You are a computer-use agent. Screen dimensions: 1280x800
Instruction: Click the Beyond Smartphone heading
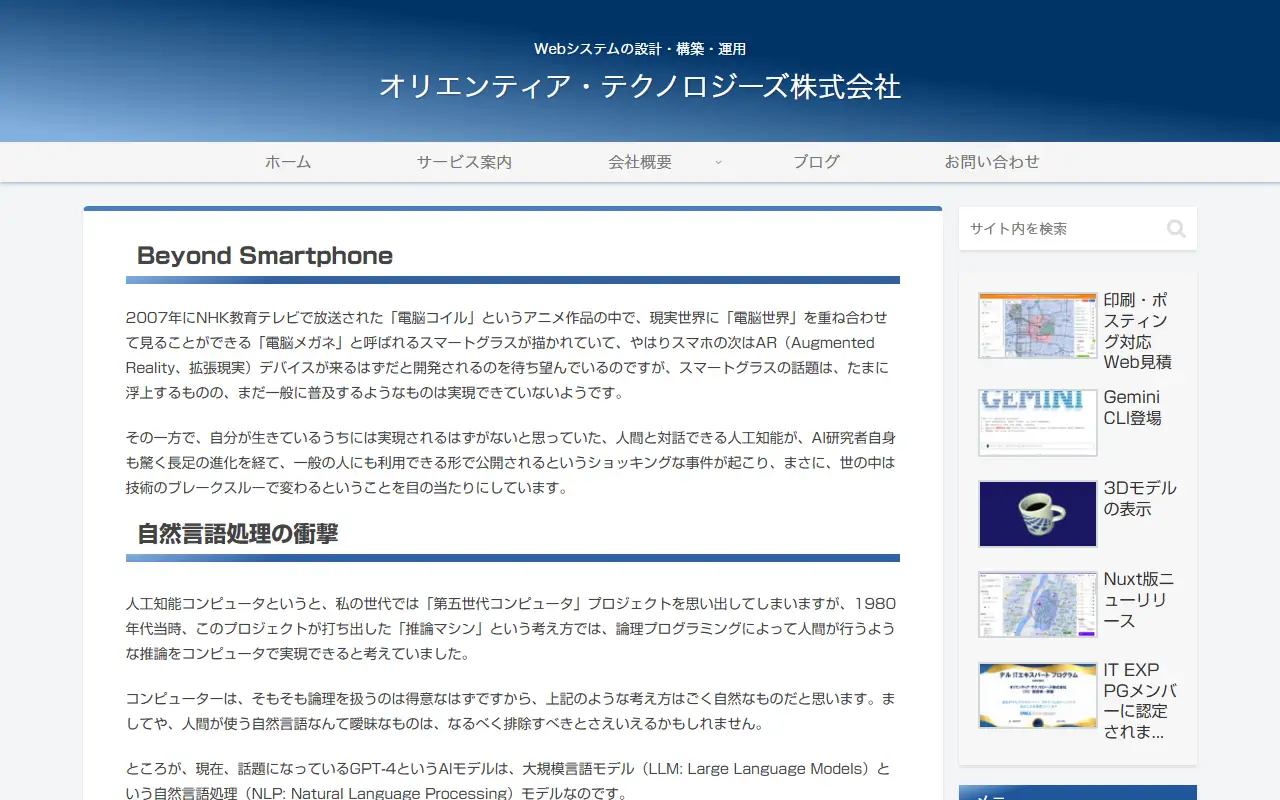[265, 256]
